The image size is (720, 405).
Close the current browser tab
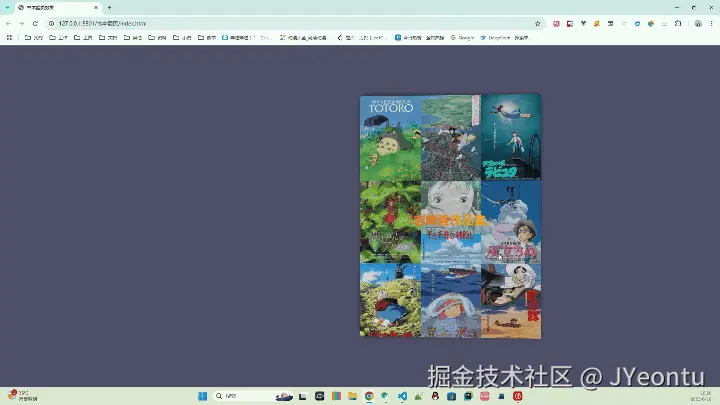(x=96, y=7)
